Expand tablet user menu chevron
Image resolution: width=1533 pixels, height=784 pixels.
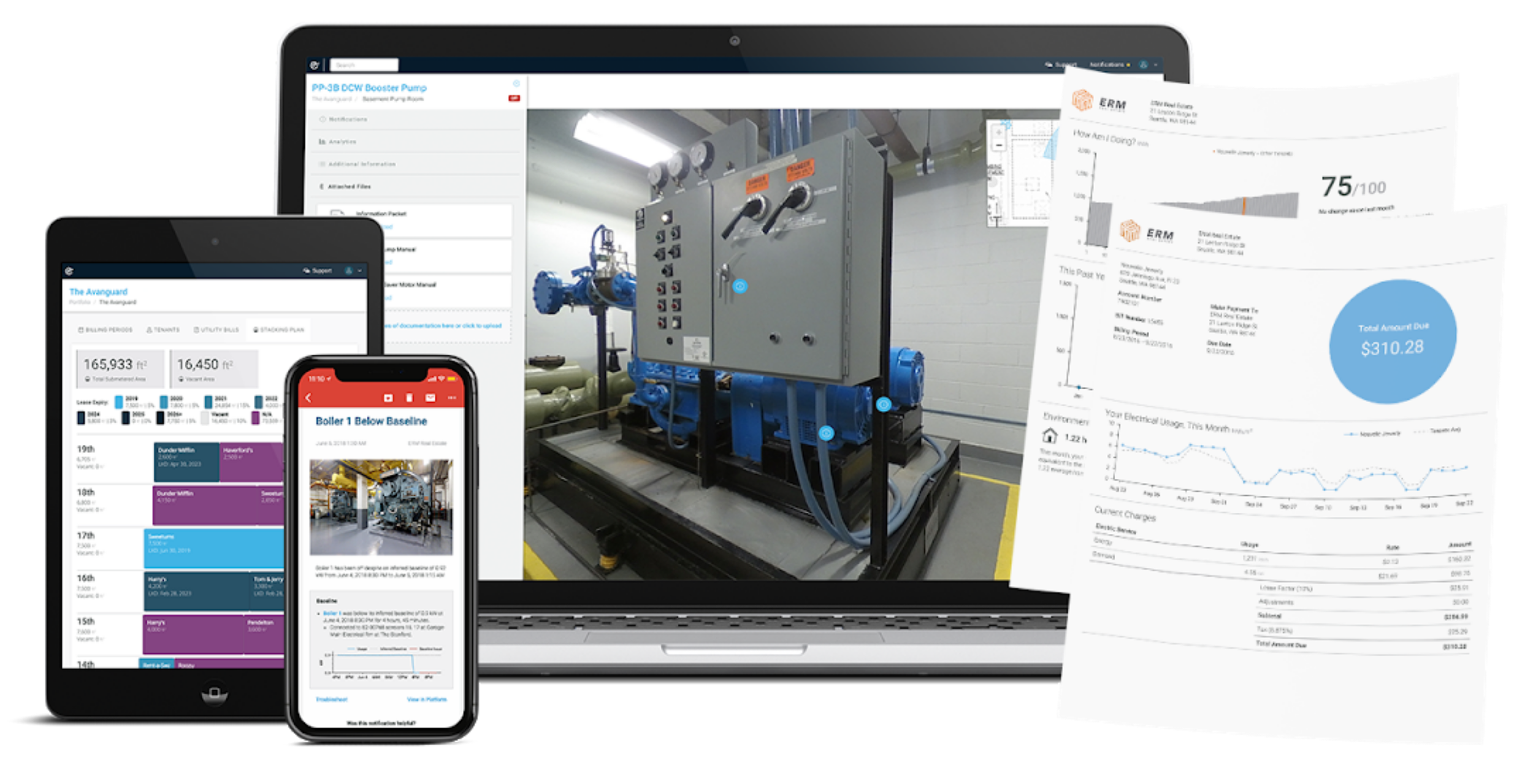[360, 270]
